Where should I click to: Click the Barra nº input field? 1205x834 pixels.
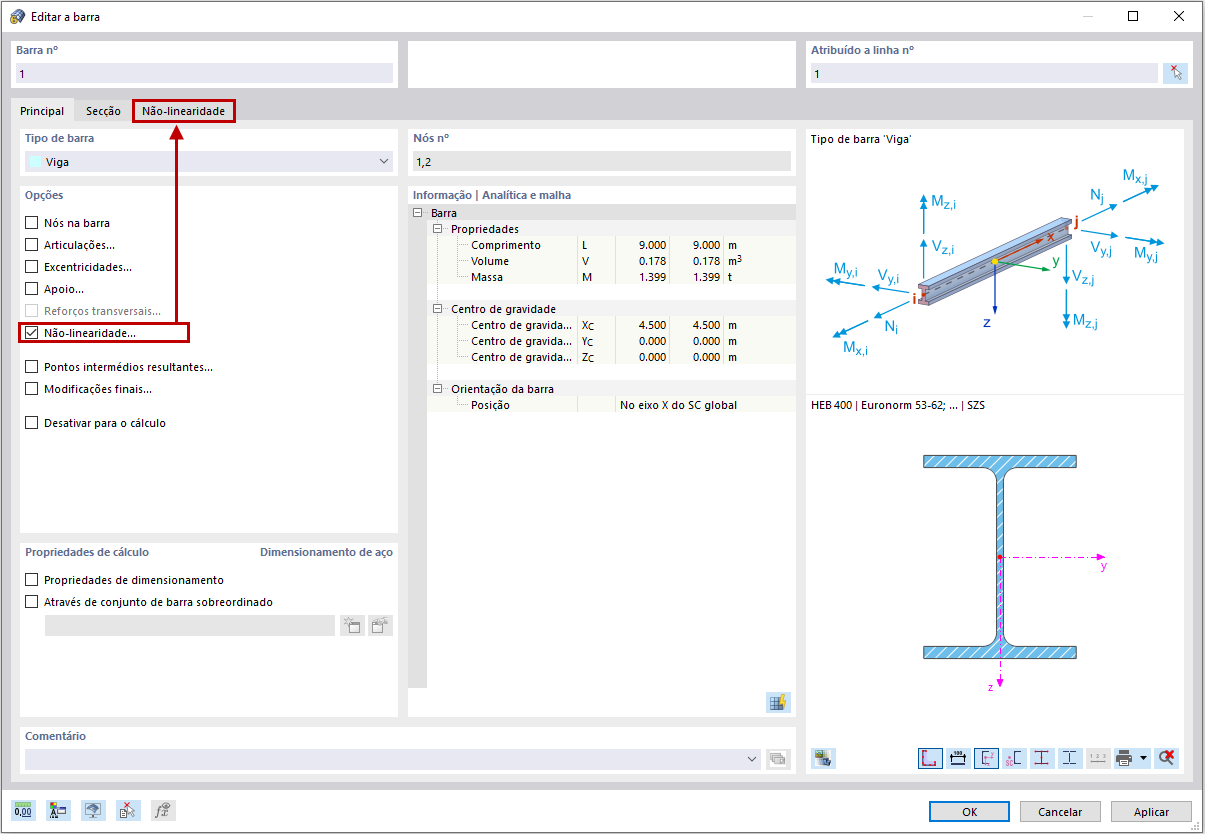click(x=204, y=73)
